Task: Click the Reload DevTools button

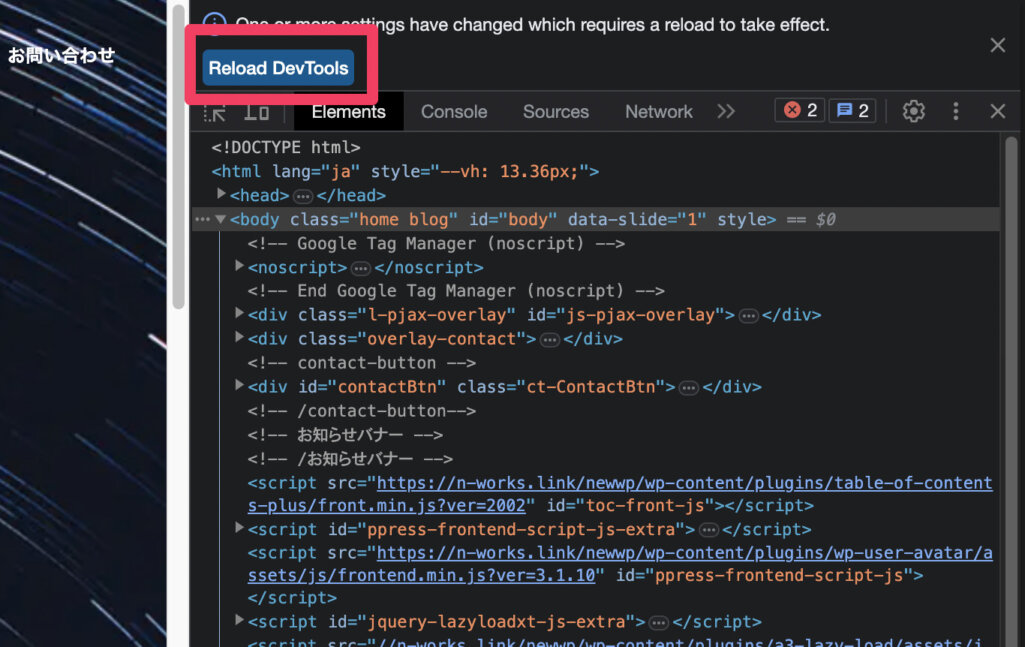Action: [279, 68]
